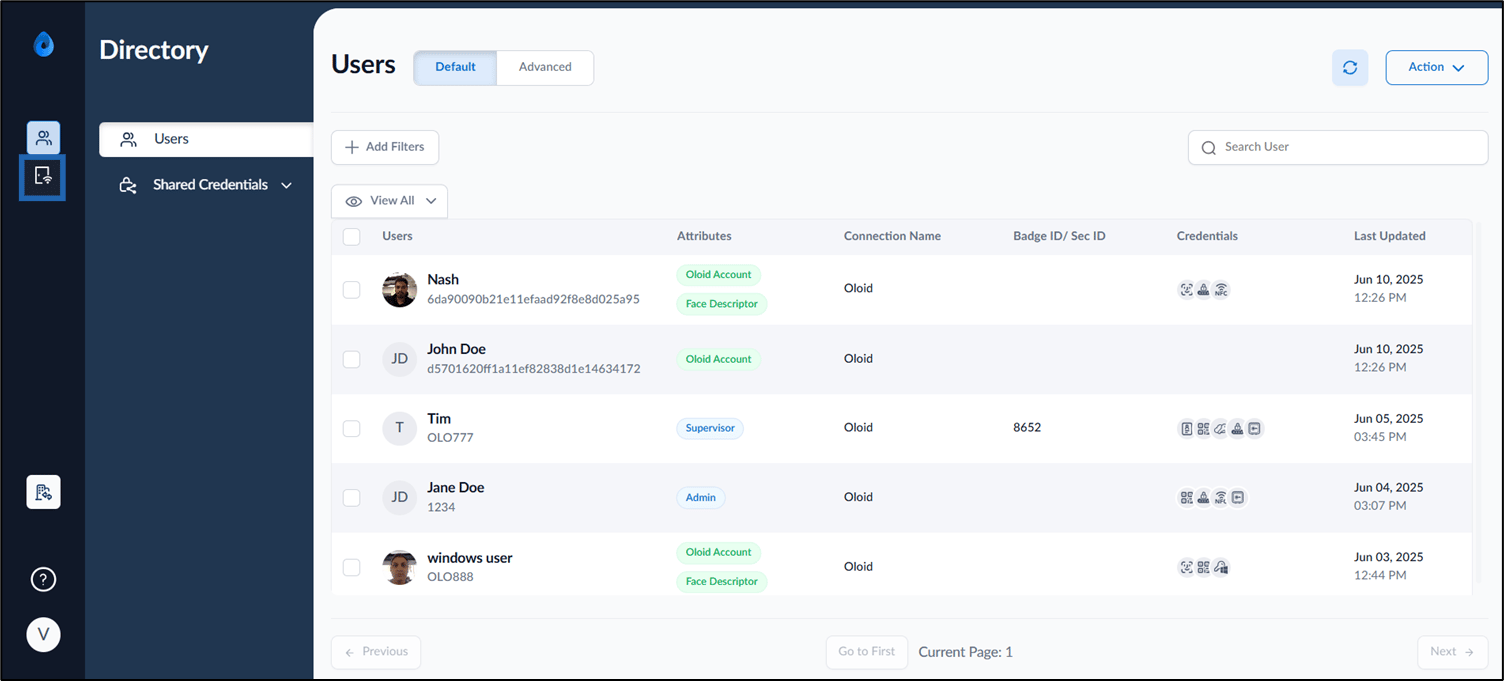Select the checkbox for windows user
Screen dimensions: 1504x681
tap(351, 567)
